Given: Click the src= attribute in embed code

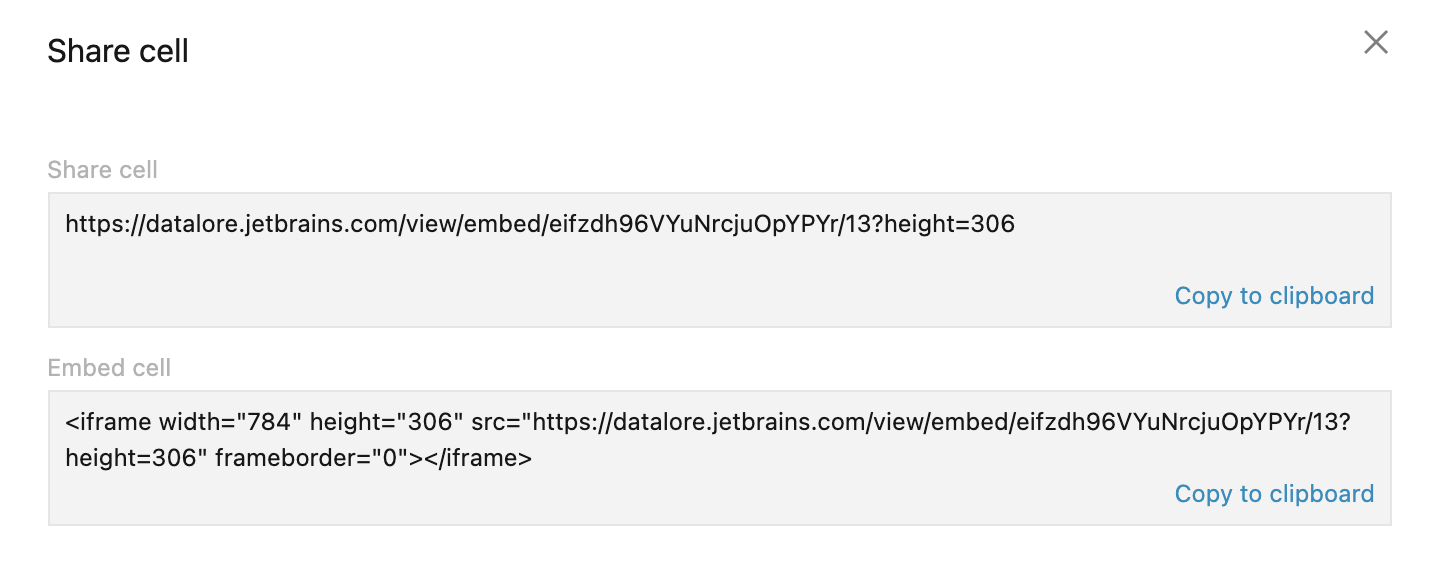Looking at the screenshot, I should [x=495, y=423].
